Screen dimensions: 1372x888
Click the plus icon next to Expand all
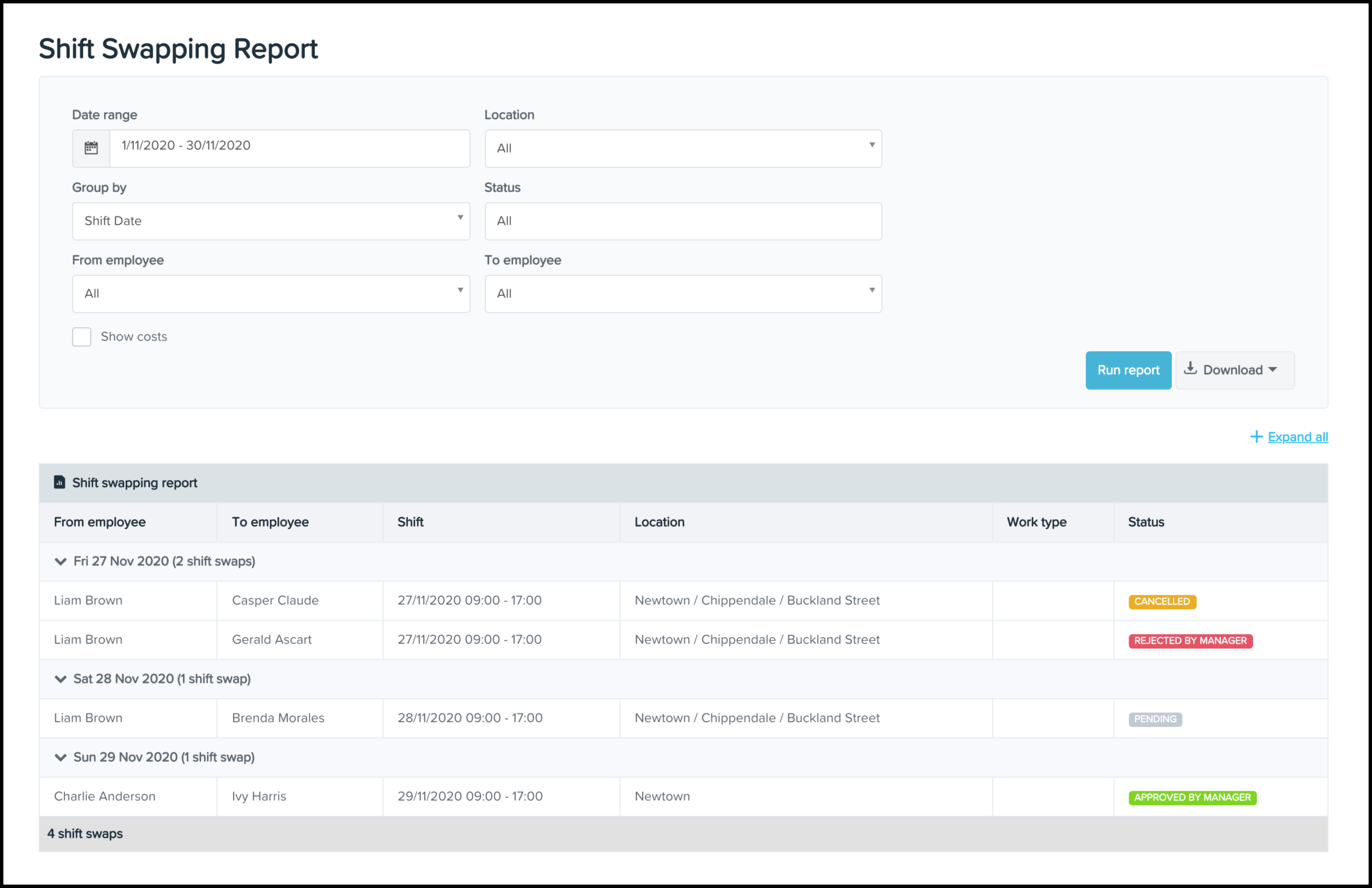[x=1256, y=437]
